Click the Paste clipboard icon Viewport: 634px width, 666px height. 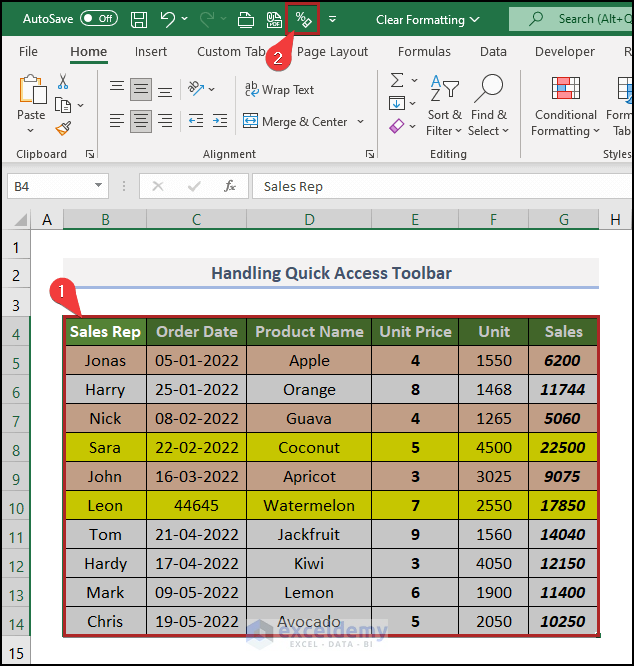point(32,89)
